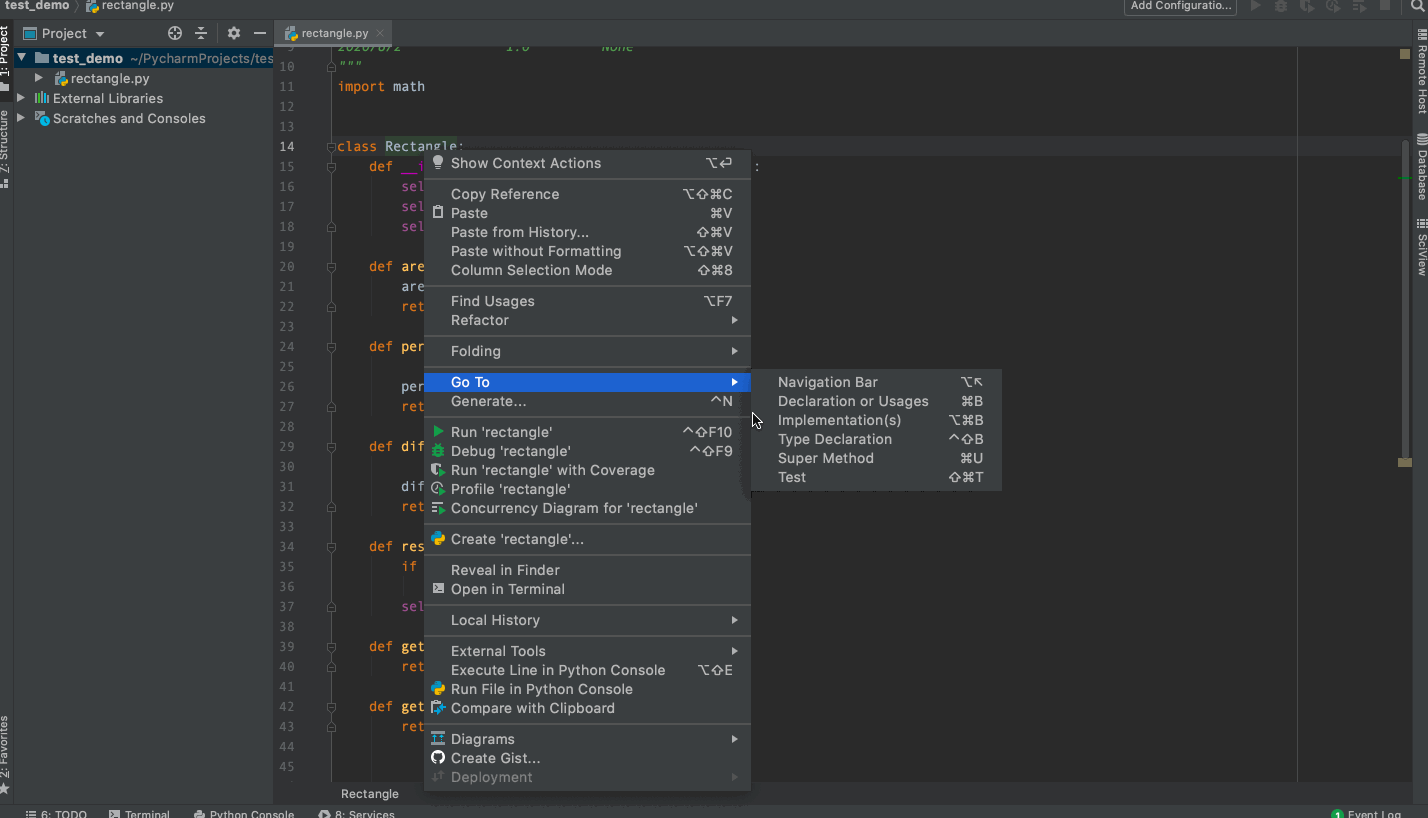The width and height of the screenshot is (1428, 818).
Task: Toggle the 1: Project tool window tab
Action: pyautogui.click(x=6, y=58)
